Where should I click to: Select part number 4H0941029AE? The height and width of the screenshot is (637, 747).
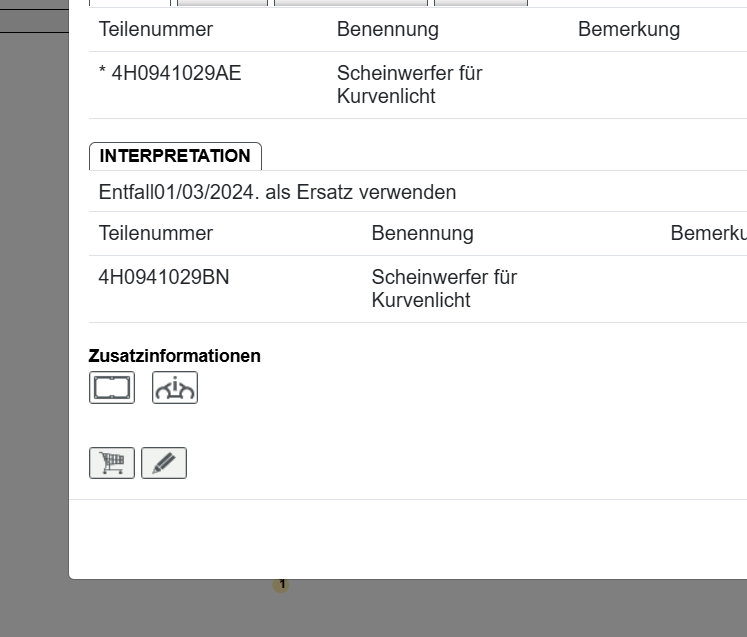point(176,73)
